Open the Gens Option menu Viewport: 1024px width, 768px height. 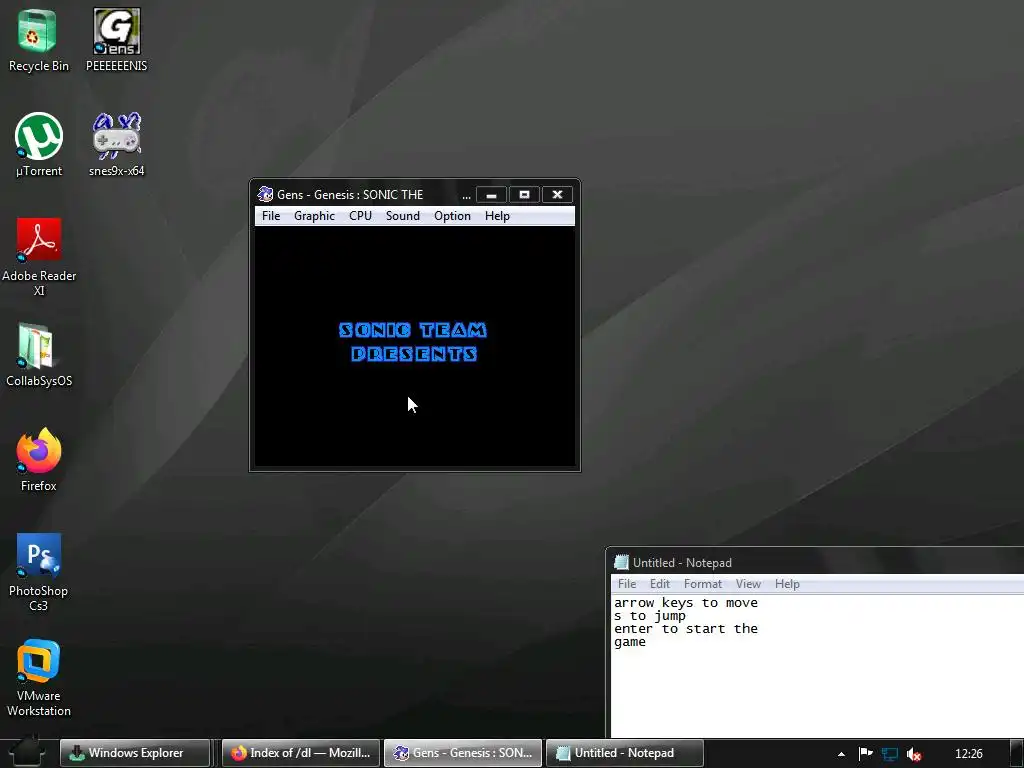click(x=453, y=216)
